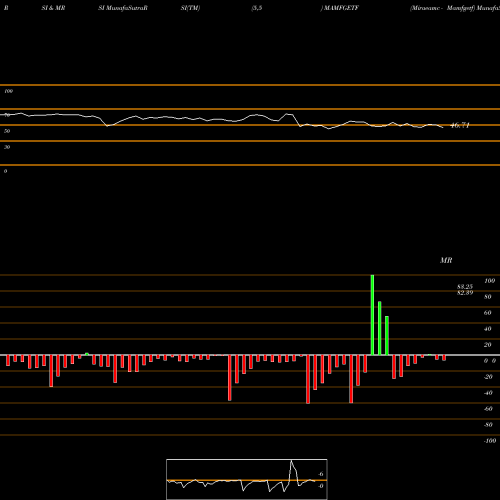Click the 'SI(TM)' header label
This screenshot has width=500, height=500.
(190, 8)
